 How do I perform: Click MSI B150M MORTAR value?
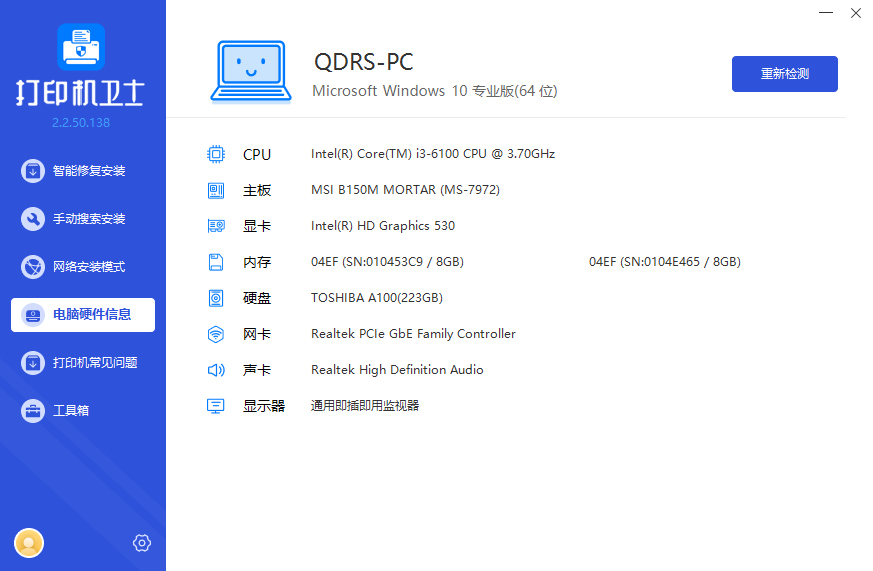click(405, 190)
